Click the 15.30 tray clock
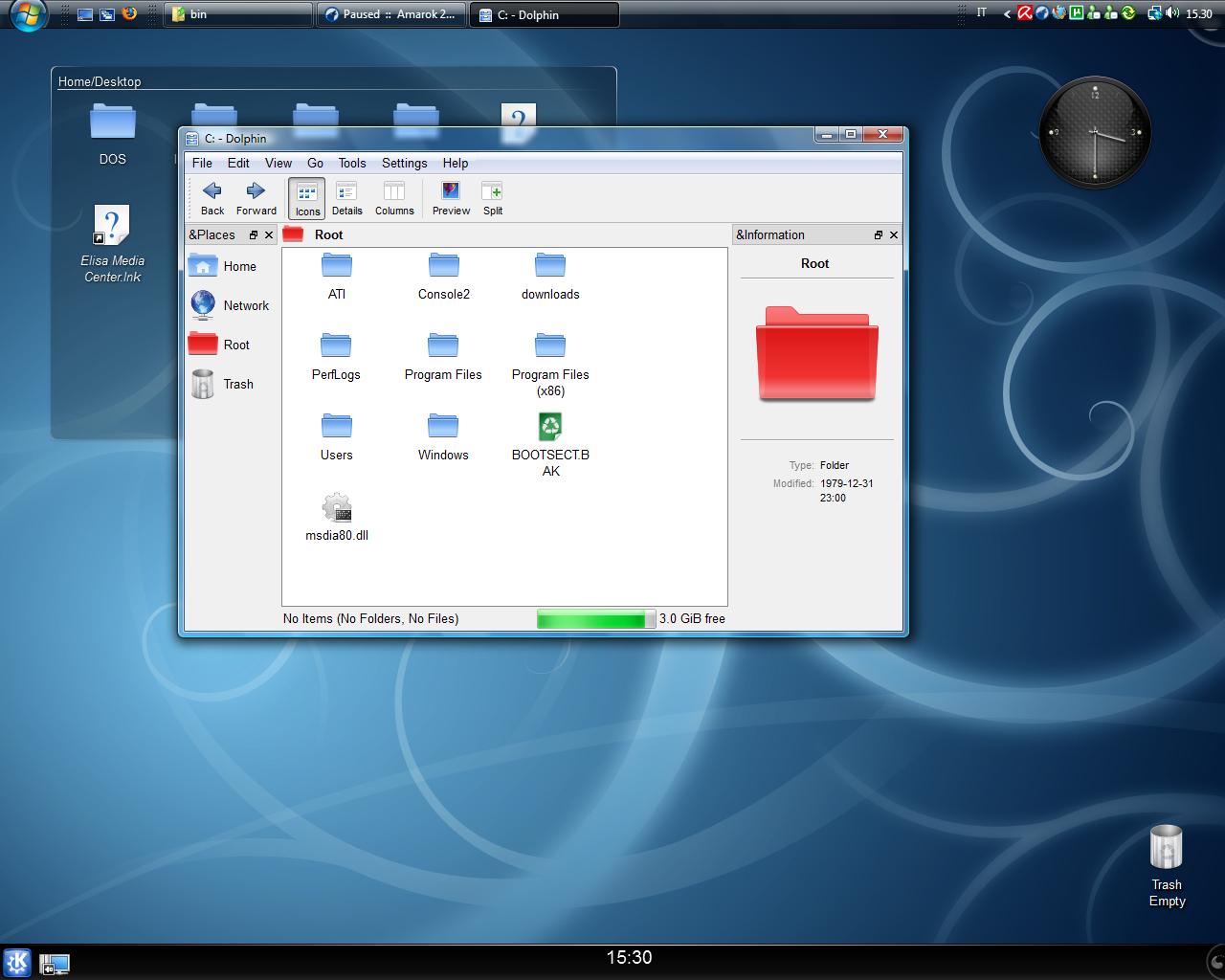1225x980 pixels. tap(1199, 14)
